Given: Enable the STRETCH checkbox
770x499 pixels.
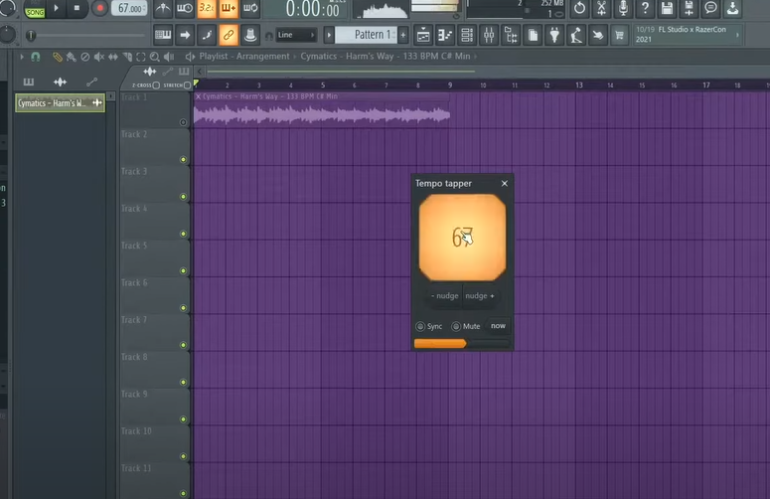Looking at the screenshot, I should pos(187,85).
